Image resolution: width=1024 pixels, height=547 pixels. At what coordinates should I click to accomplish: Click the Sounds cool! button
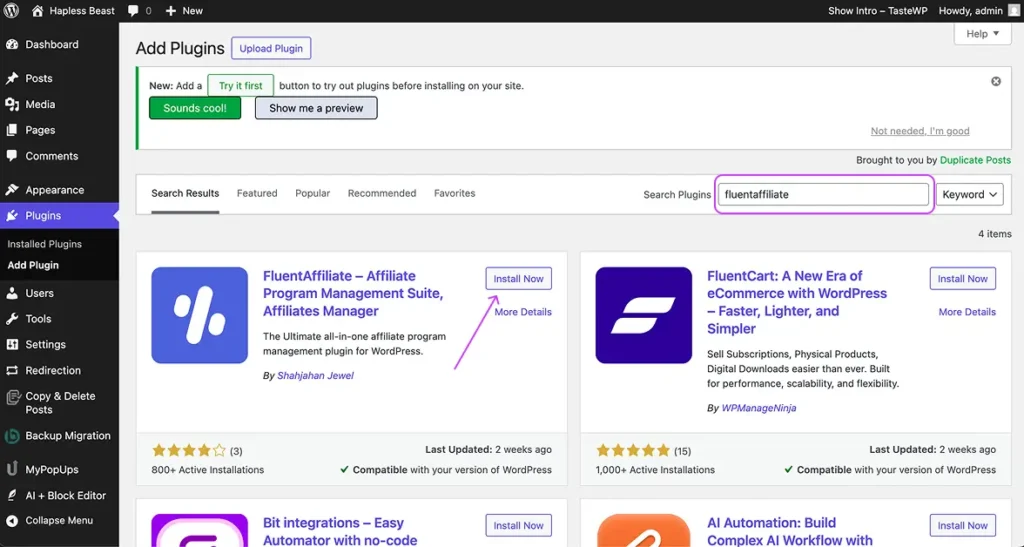tap(195, 108)
